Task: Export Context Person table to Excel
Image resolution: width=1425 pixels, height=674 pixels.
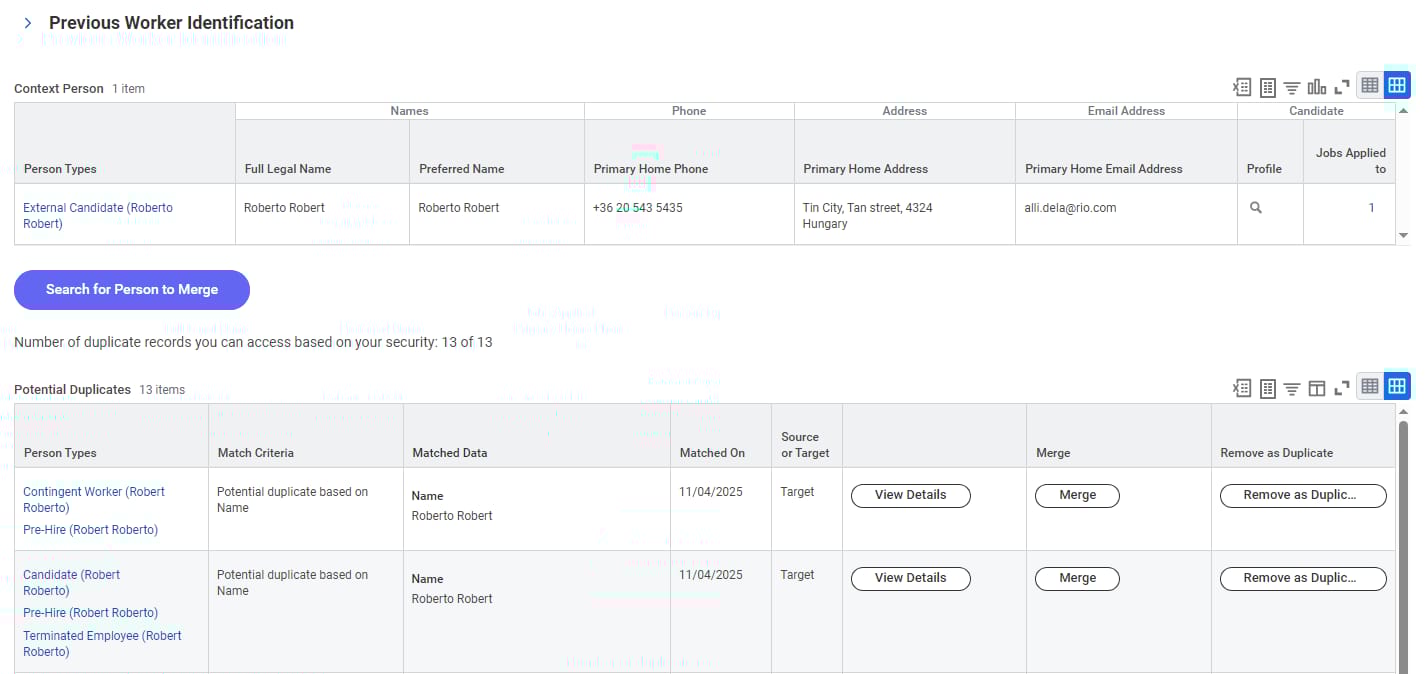Action: pyautogui.click(x=1242, y=87)
